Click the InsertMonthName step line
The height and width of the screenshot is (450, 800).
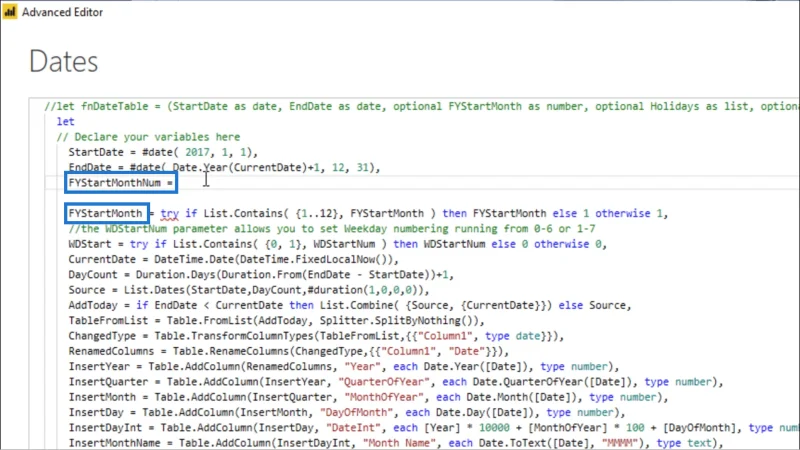tap(396, 443)
